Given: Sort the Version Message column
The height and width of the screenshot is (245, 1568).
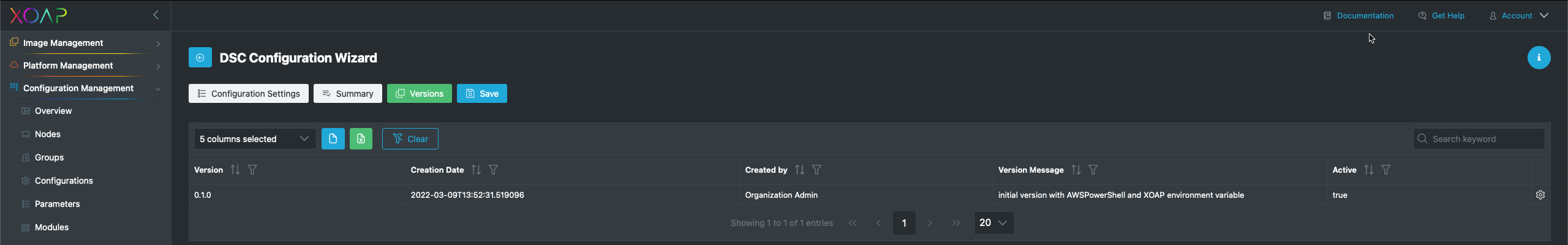Looking at the screenshot, I should (x=1076, y=170).
